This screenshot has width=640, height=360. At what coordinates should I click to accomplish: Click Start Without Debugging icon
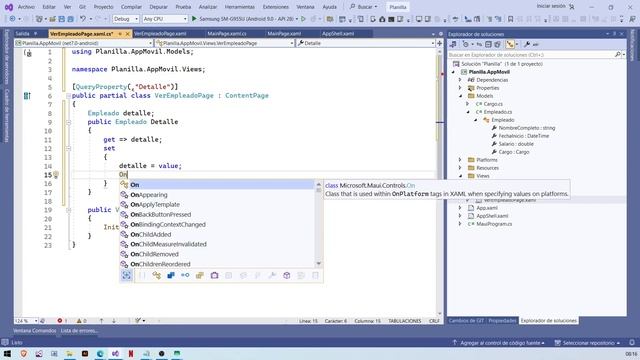pos(303,19)
